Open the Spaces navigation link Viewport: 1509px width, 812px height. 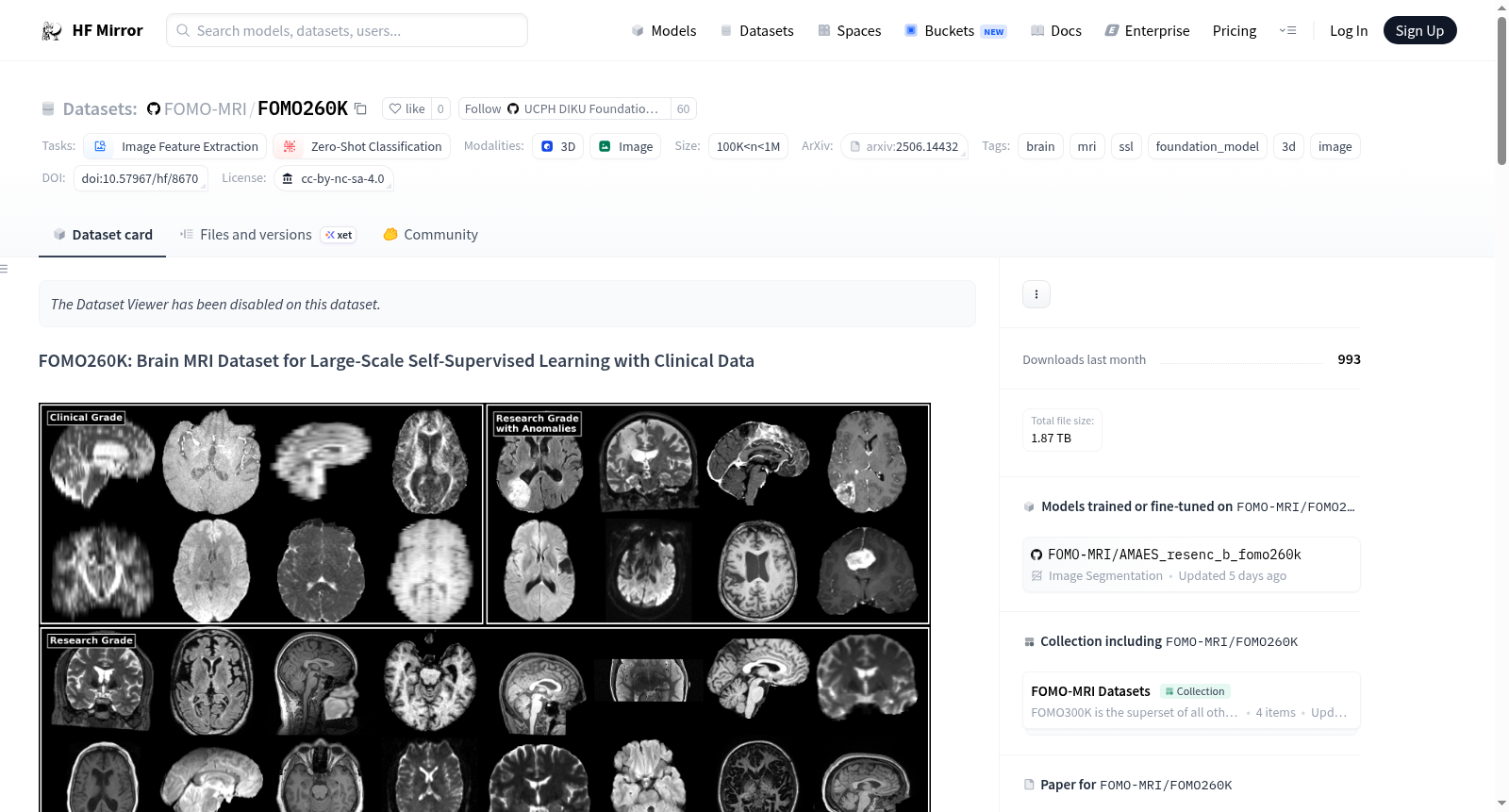[x=849, y=30]
